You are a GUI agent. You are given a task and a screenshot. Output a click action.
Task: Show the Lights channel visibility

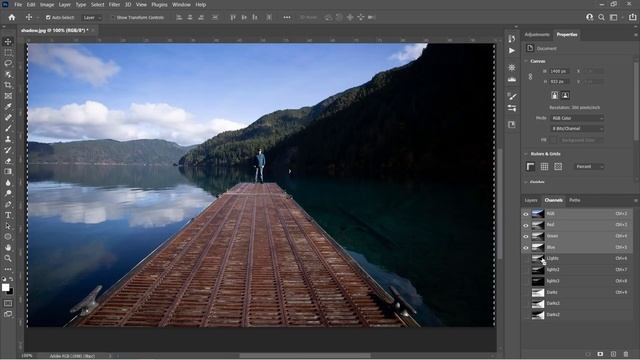526,259
